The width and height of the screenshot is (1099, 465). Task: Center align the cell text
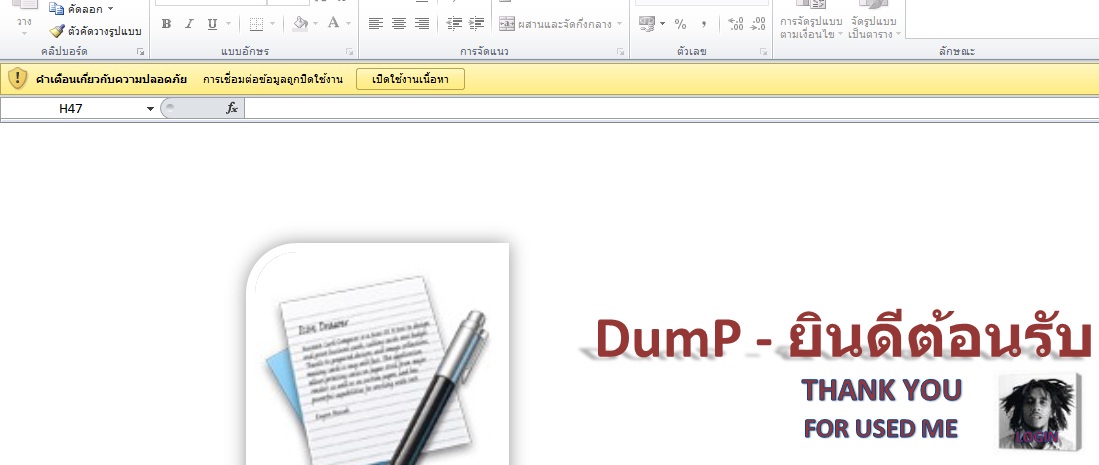(399, 24)
